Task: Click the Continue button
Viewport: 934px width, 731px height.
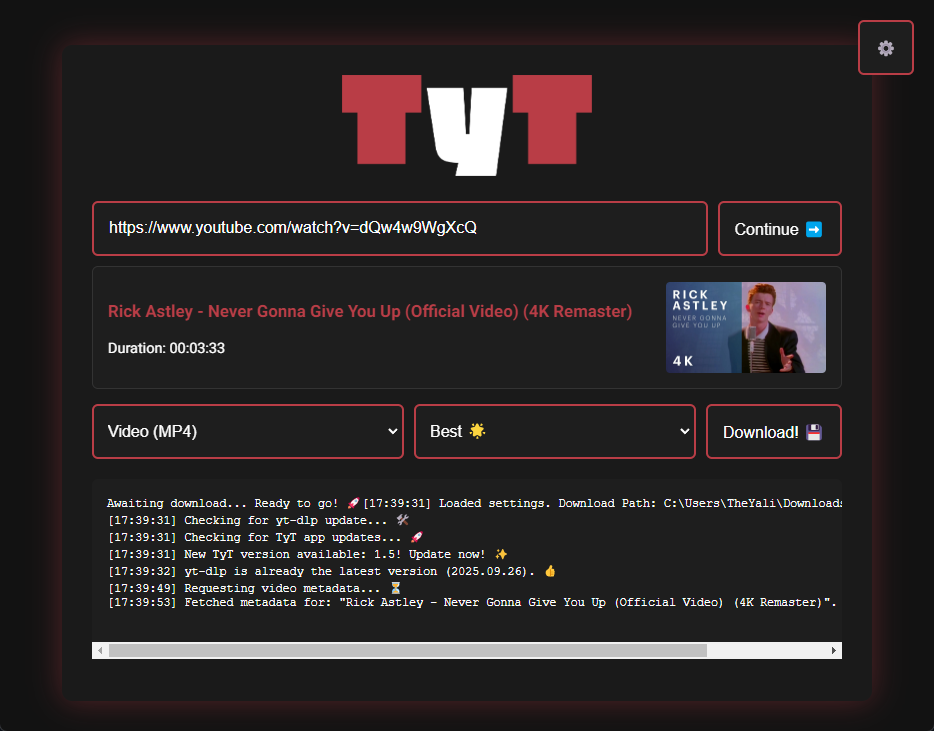Action: (x=779, y=229)
